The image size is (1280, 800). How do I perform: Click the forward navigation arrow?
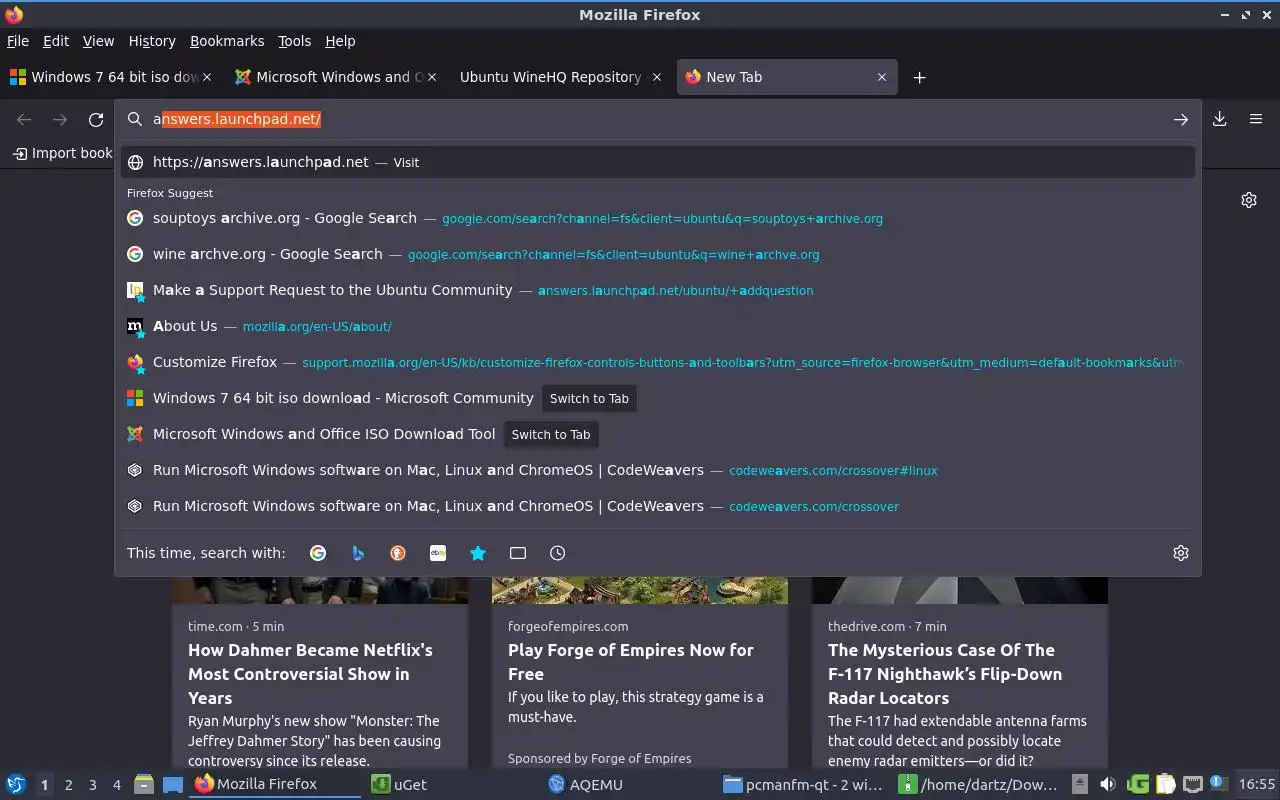click(60, 119)
